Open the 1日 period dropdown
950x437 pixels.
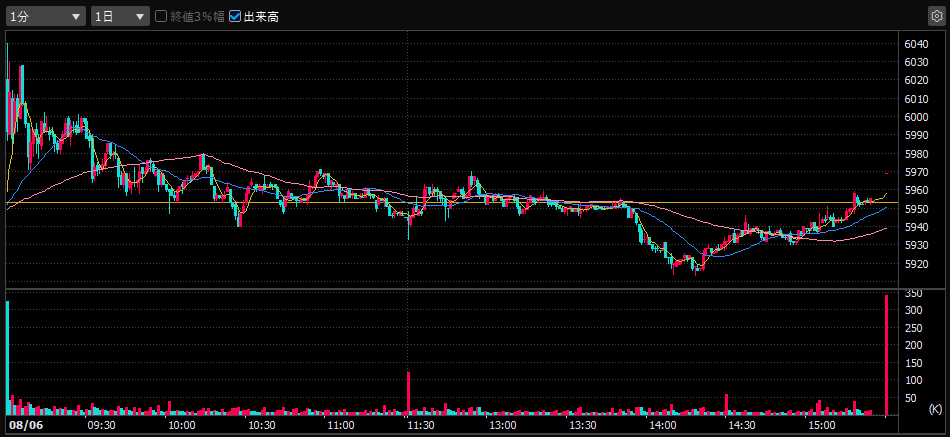[120, 16]
